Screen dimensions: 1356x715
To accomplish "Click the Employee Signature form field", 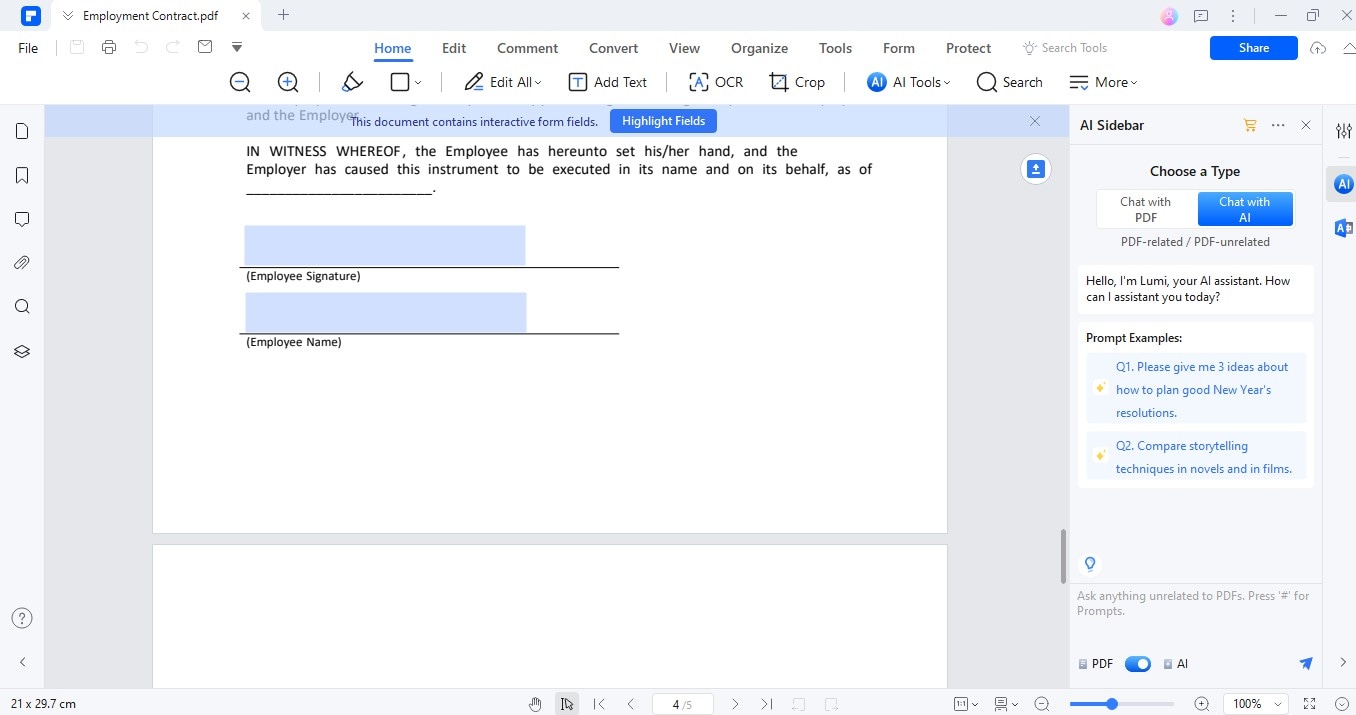I will (x=385, y=246).
